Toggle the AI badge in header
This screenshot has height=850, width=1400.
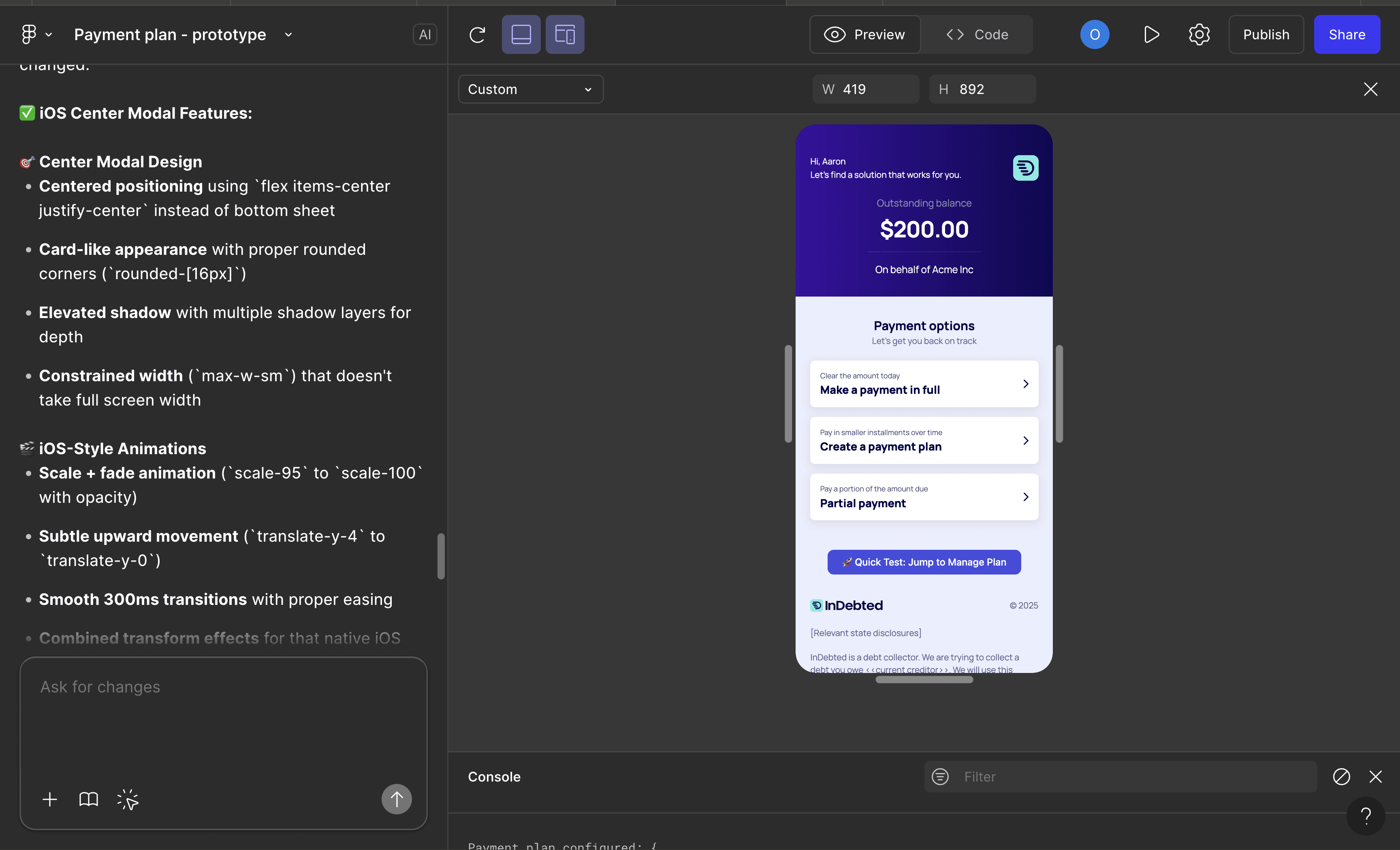425,35
